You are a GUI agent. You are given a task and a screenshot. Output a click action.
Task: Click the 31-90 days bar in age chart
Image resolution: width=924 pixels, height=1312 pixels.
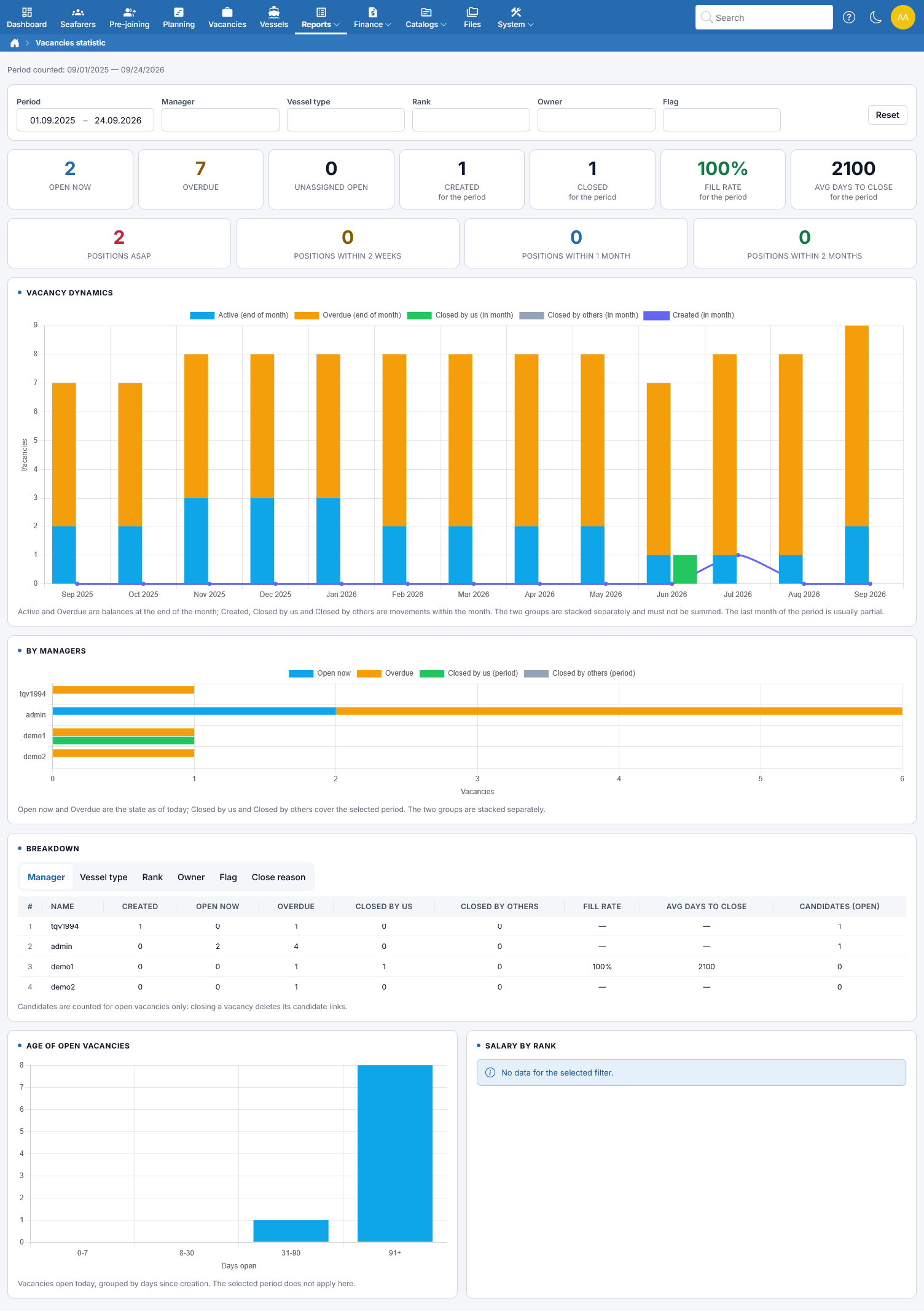(x=291, y=1231)
